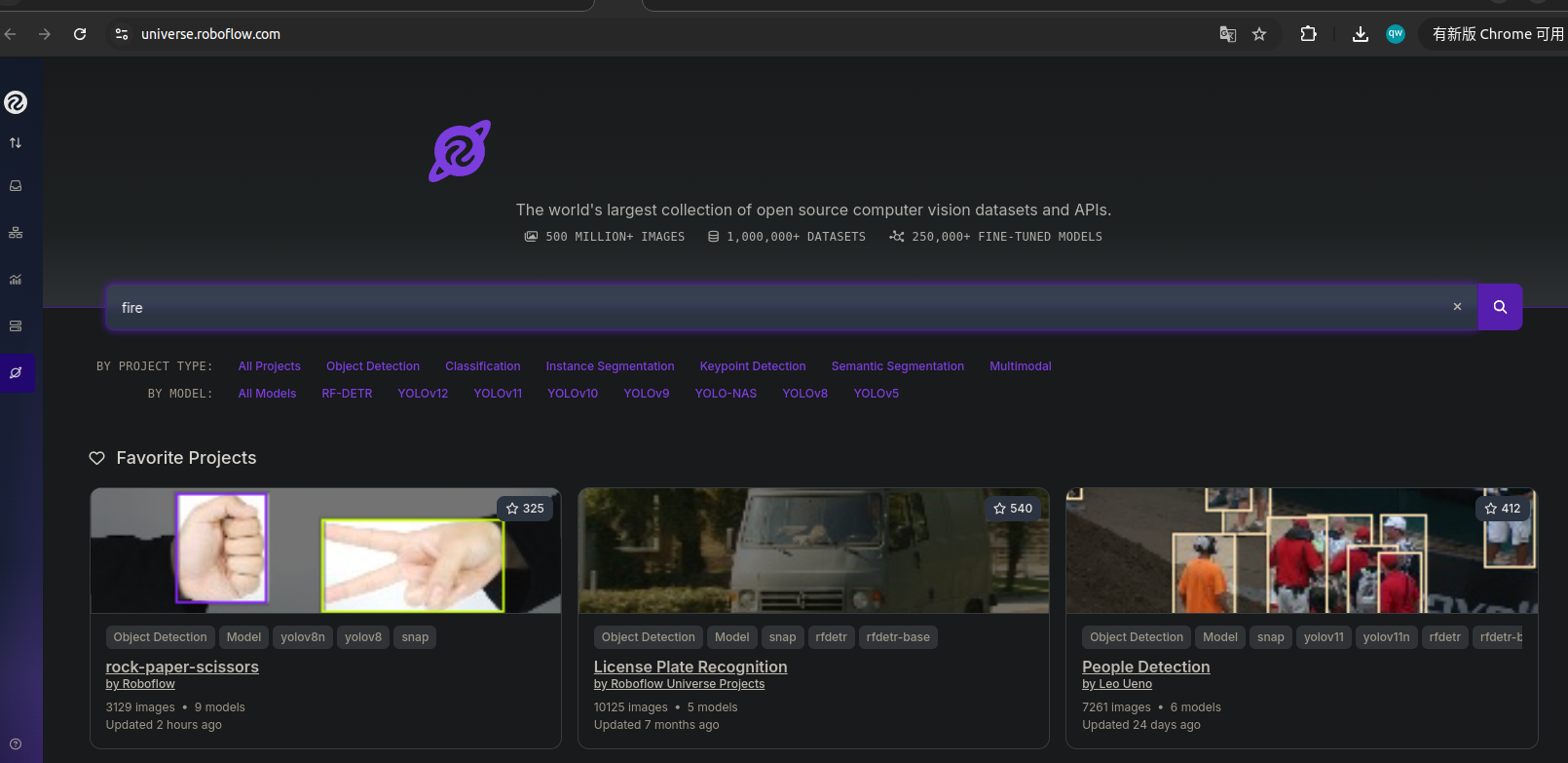Open the by Roboflow author link
The width and height of the screenshot is (1568, 763).
(x=140, y=684)
